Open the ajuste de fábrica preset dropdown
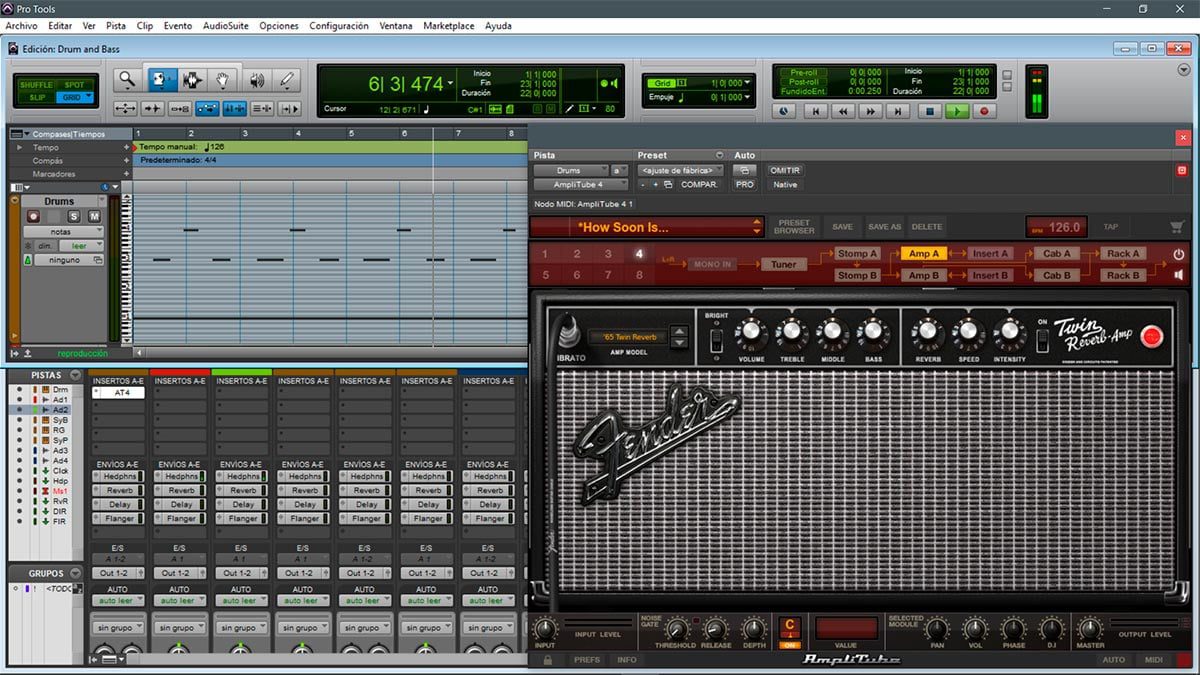 [x=680, y=170]
